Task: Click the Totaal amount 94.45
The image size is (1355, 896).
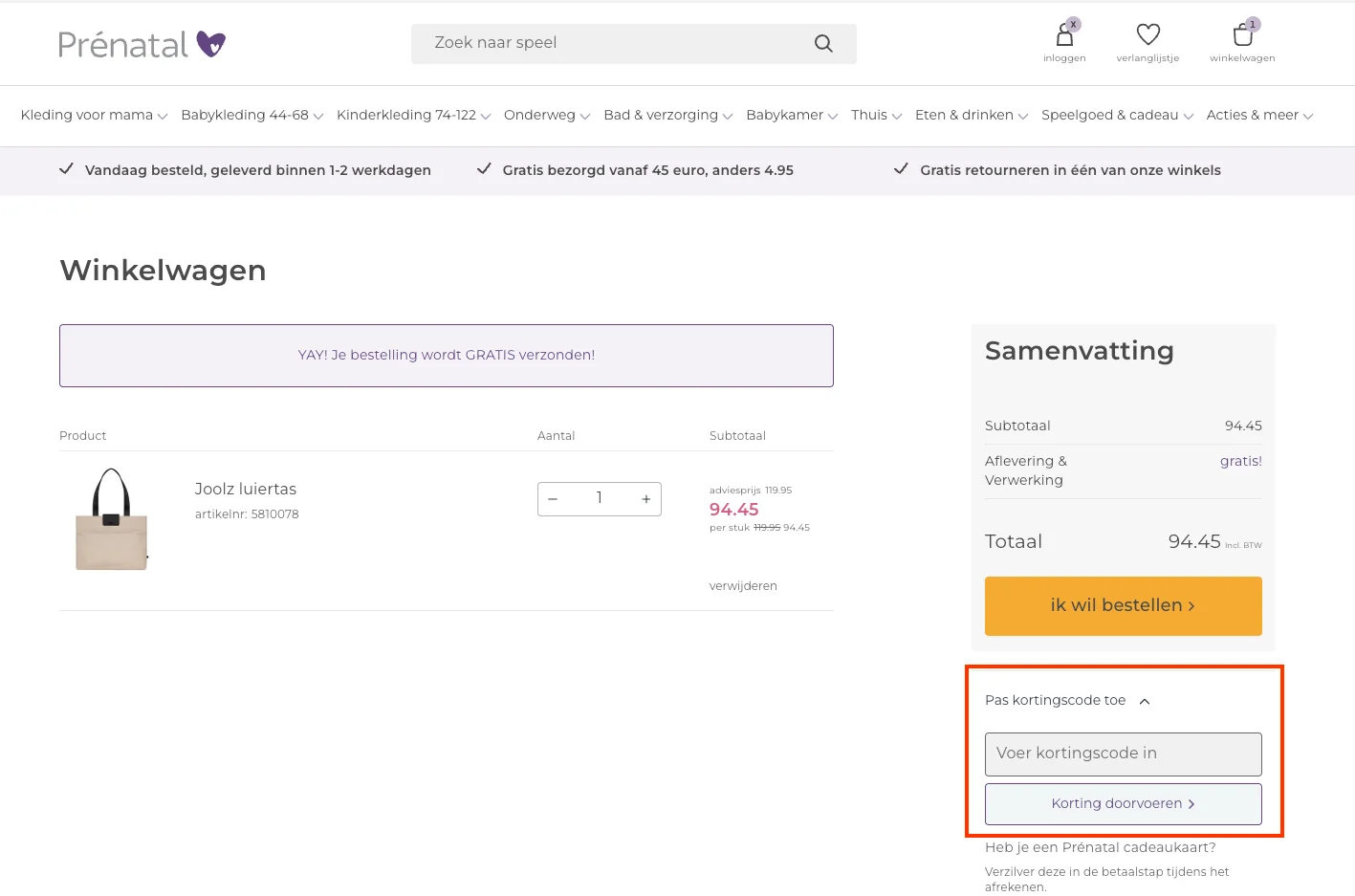Action: pos(1194,542)
